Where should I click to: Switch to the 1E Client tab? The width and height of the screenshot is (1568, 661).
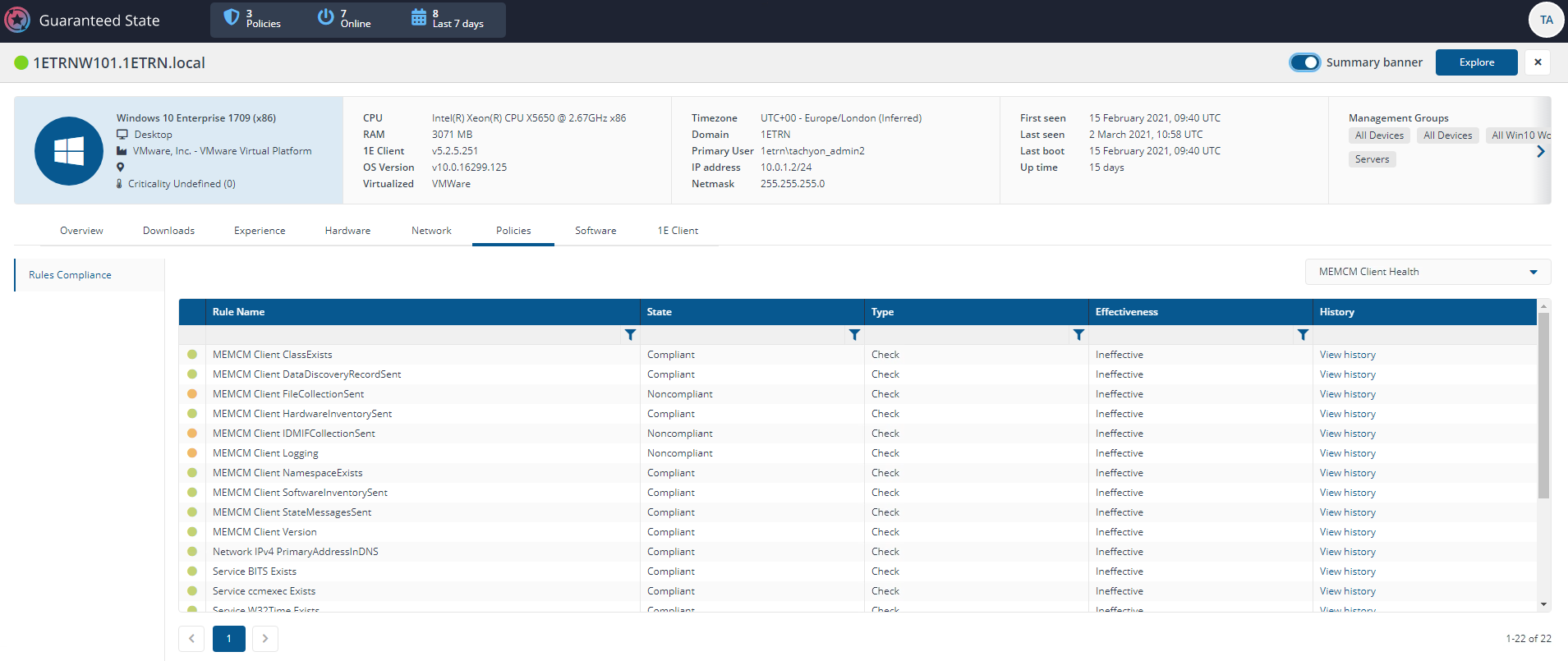[678, 231]
